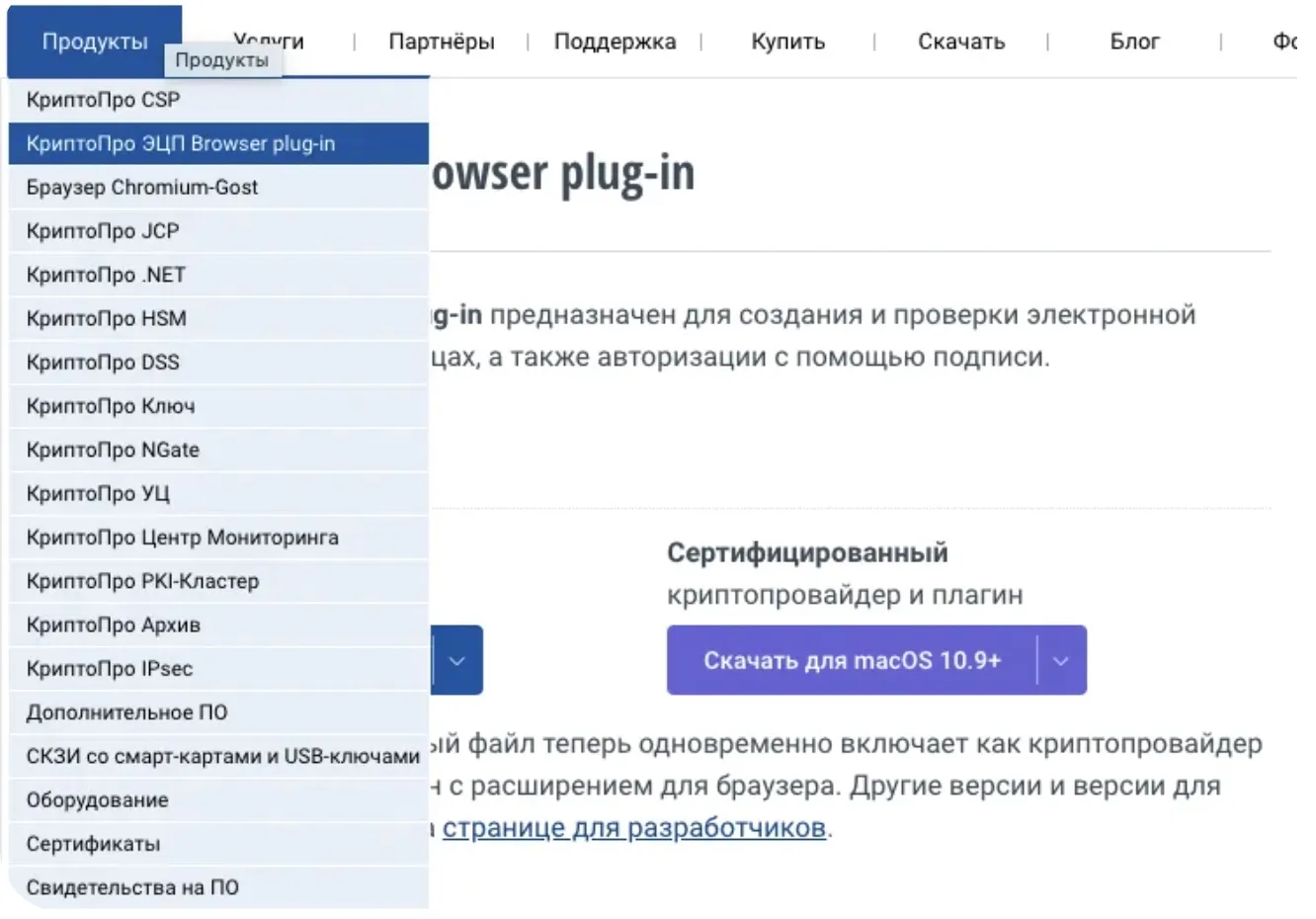
Task: Select Свидетельства на ПО menu entry
Action: click(x=132, y=887)
